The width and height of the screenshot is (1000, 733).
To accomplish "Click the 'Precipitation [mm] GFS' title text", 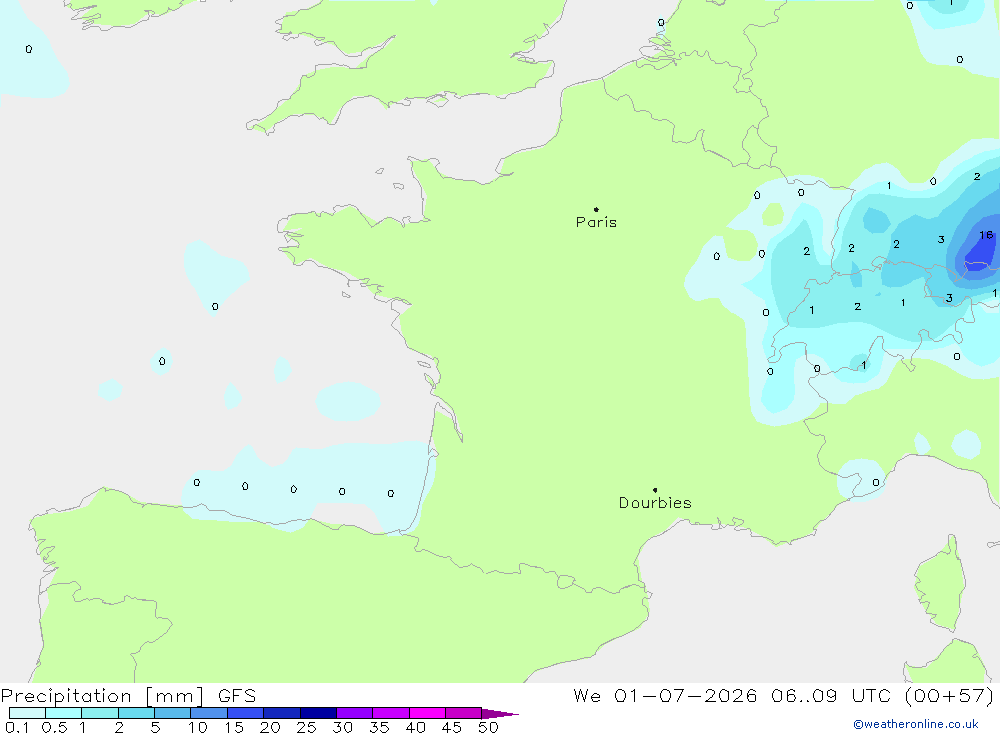I will [128, 695].
